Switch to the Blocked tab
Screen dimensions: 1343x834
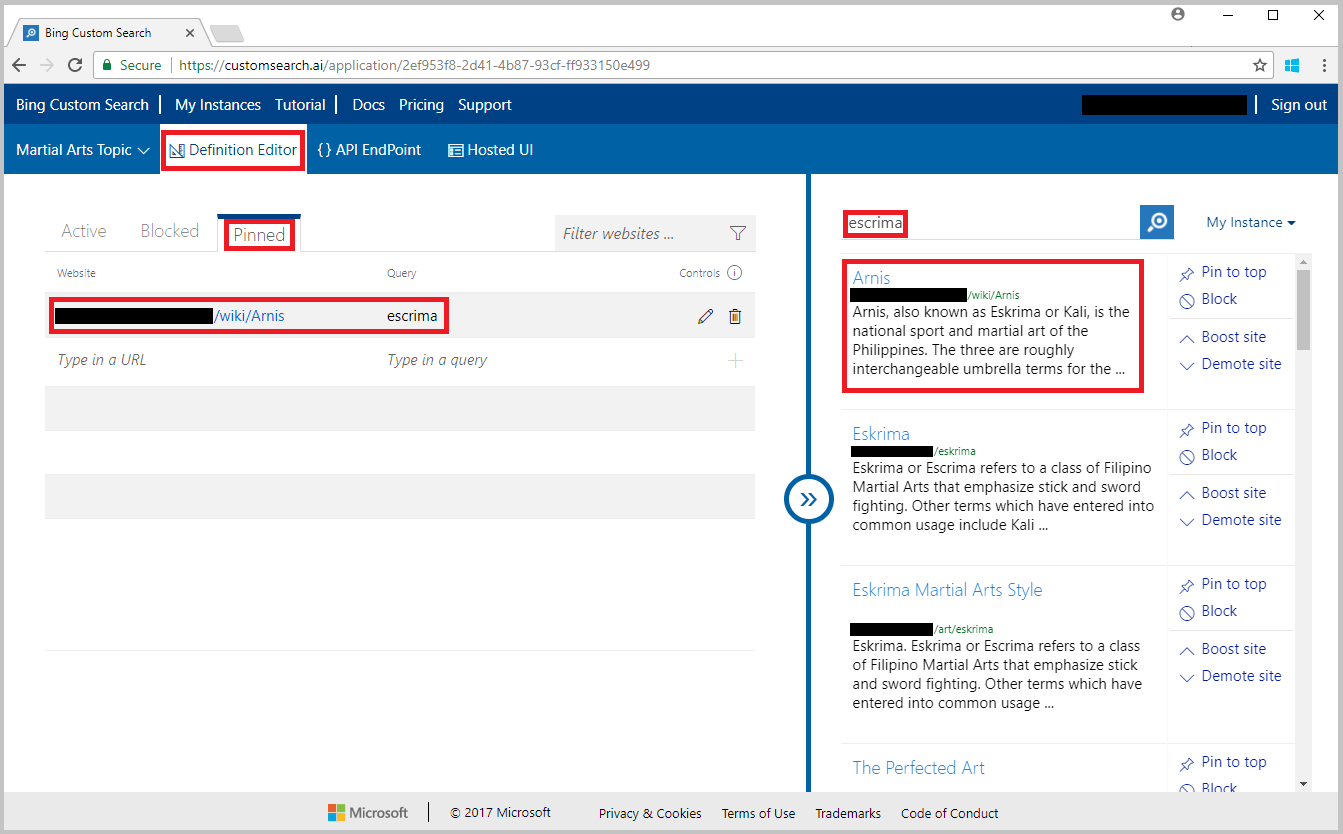(x=169, y=230)
